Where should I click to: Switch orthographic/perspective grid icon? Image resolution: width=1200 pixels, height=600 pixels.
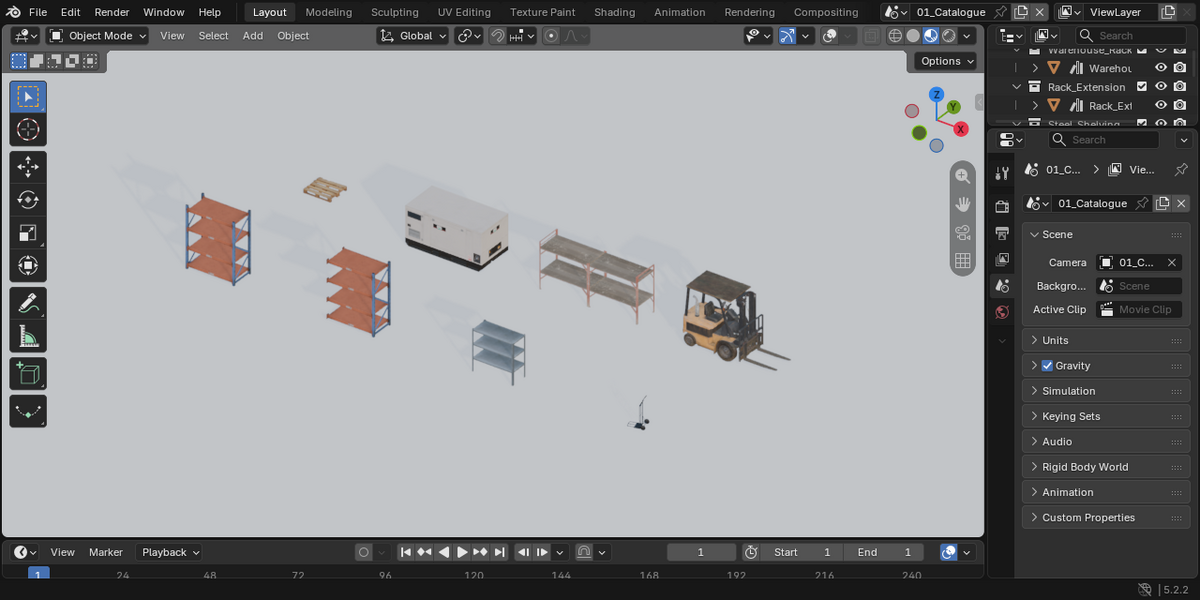(963, 261)
